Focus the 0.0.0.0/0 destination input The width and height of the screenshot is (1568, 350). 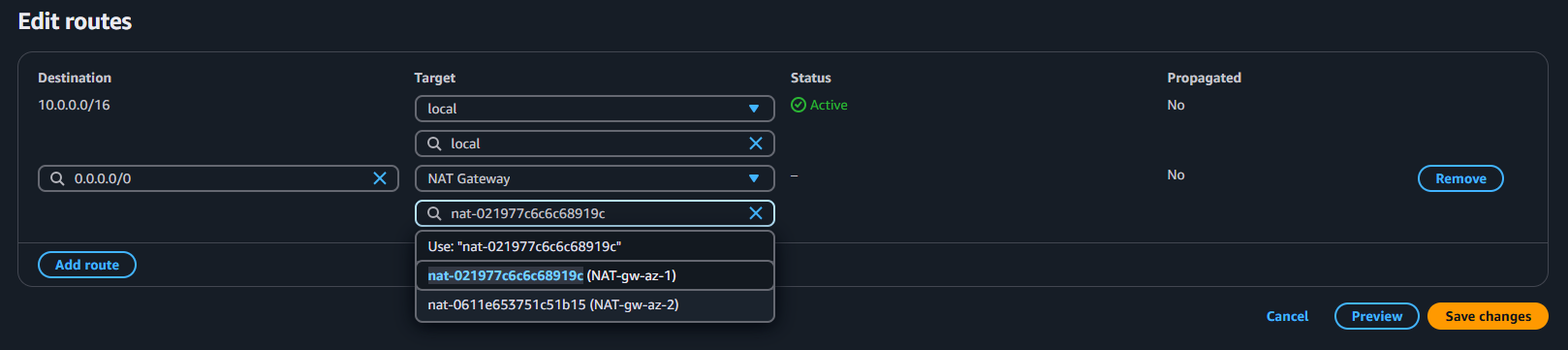click(x=218, y=178)
